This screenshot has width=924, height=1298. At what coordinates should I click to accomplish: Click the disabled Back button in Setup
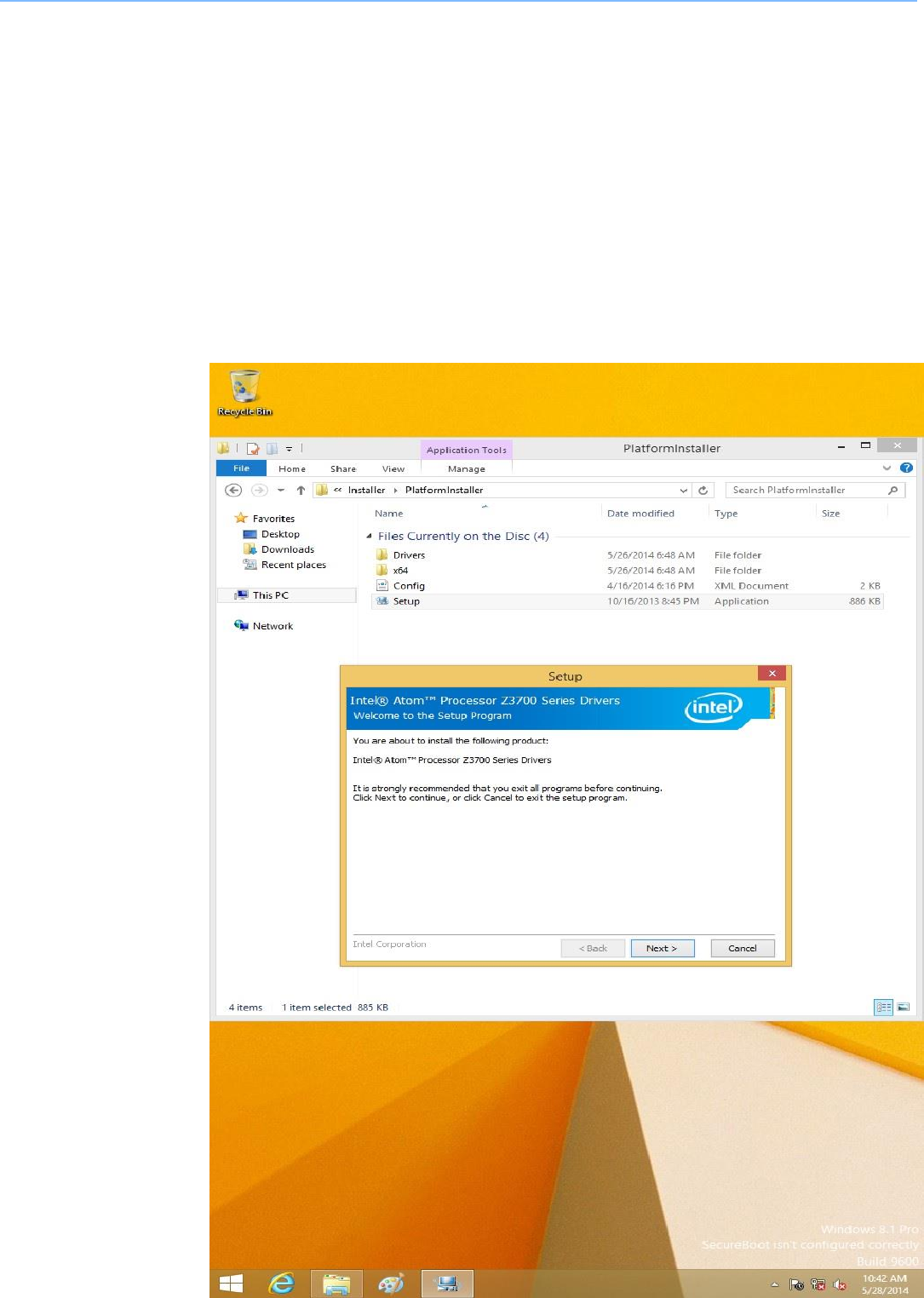(593, 948)
